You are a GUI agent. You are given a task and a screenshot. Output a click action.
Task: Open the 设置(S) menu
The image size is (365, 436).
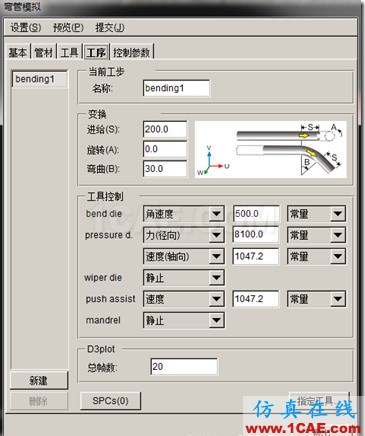[x=26, y=28]
